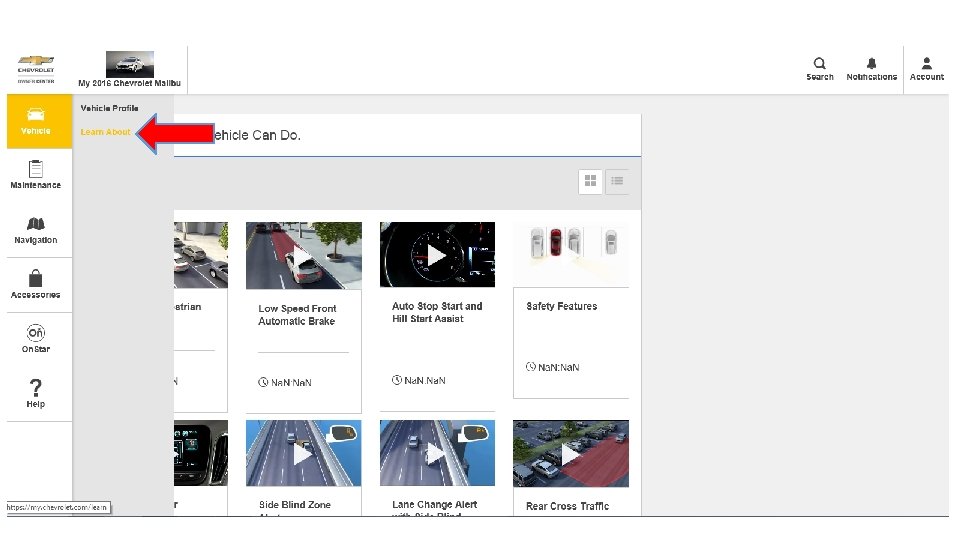The height and width of the screenshot is (540, 960).
Task: Switch to list view layout
Action: point(617,181)
